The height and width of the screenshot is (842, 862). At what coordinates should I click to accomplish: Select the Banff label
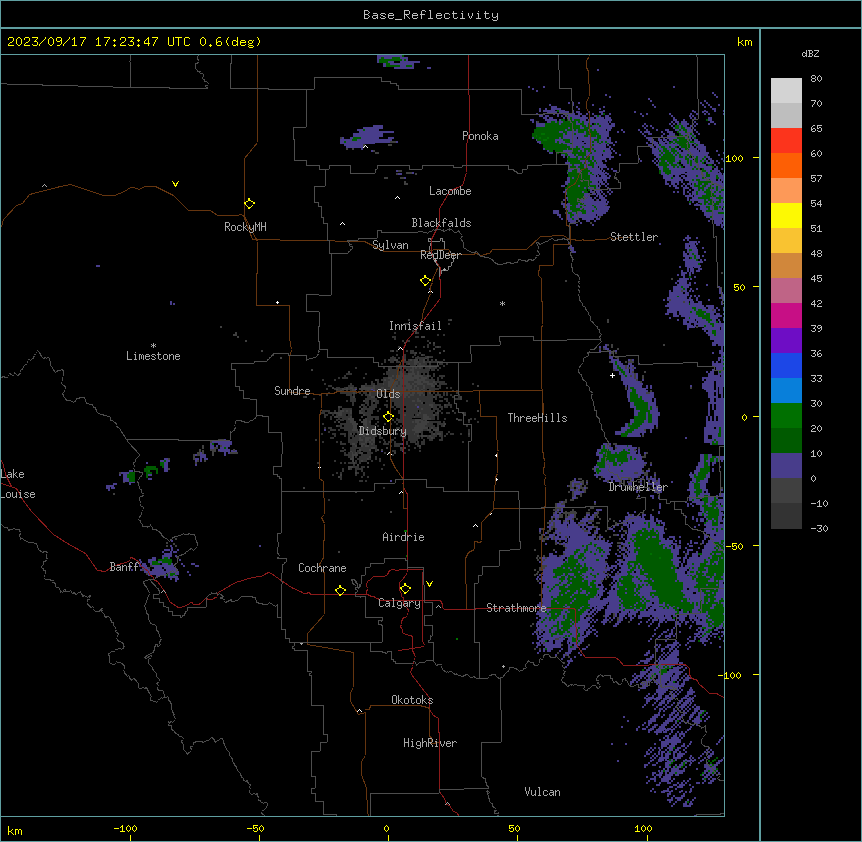[124, 567]
